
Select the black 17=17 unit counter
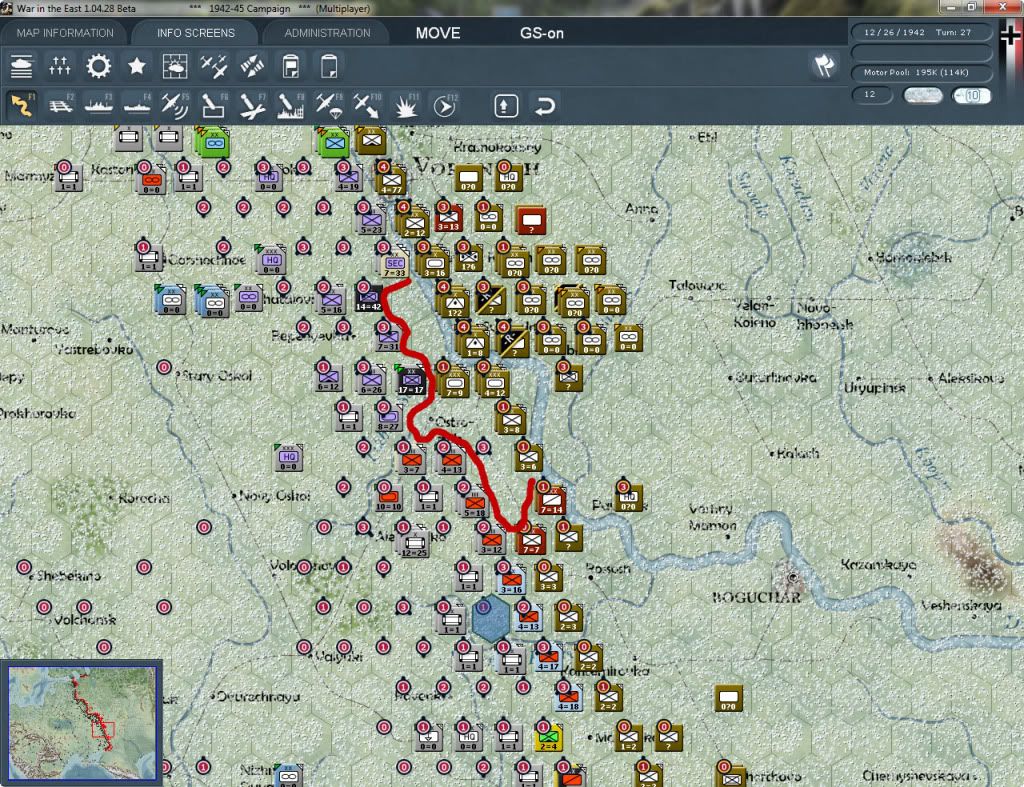pyautogui.click(x=412, y=381)
